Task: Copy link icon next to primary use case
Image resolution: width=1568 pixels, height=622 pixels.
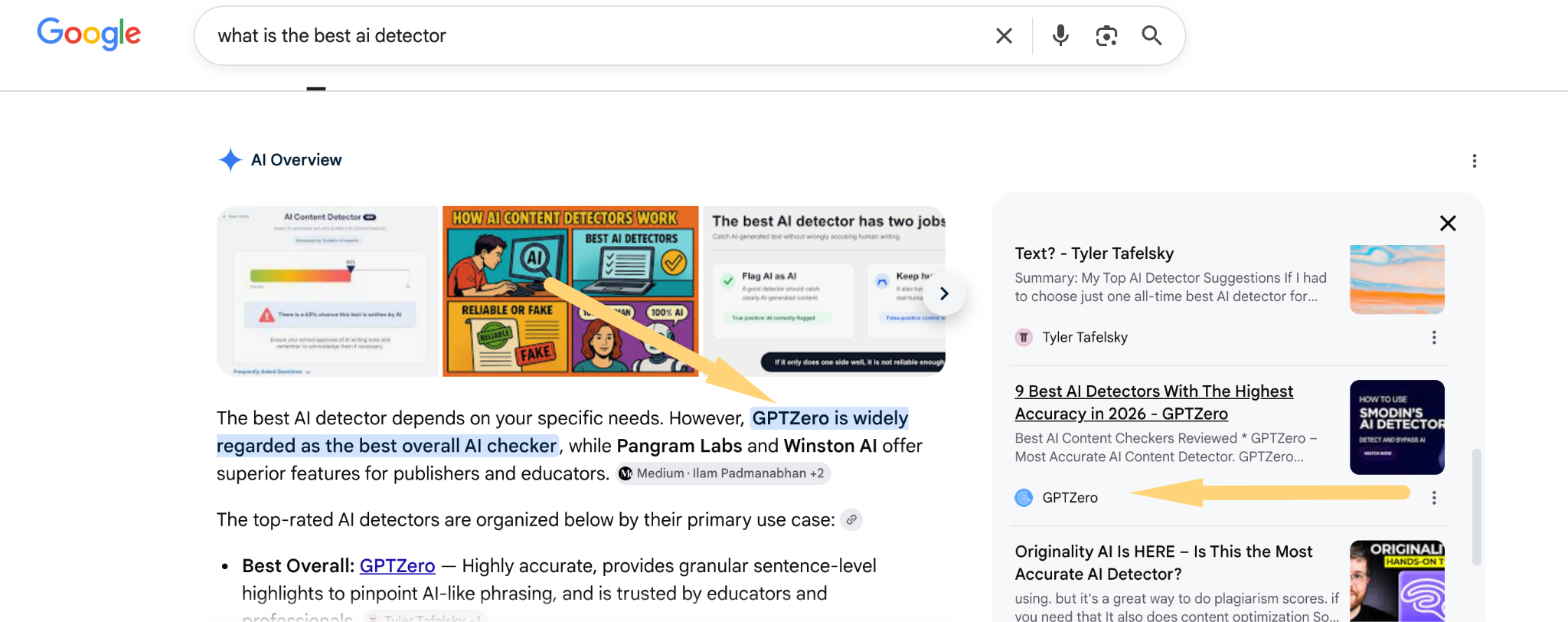Action: pos(851,519)
